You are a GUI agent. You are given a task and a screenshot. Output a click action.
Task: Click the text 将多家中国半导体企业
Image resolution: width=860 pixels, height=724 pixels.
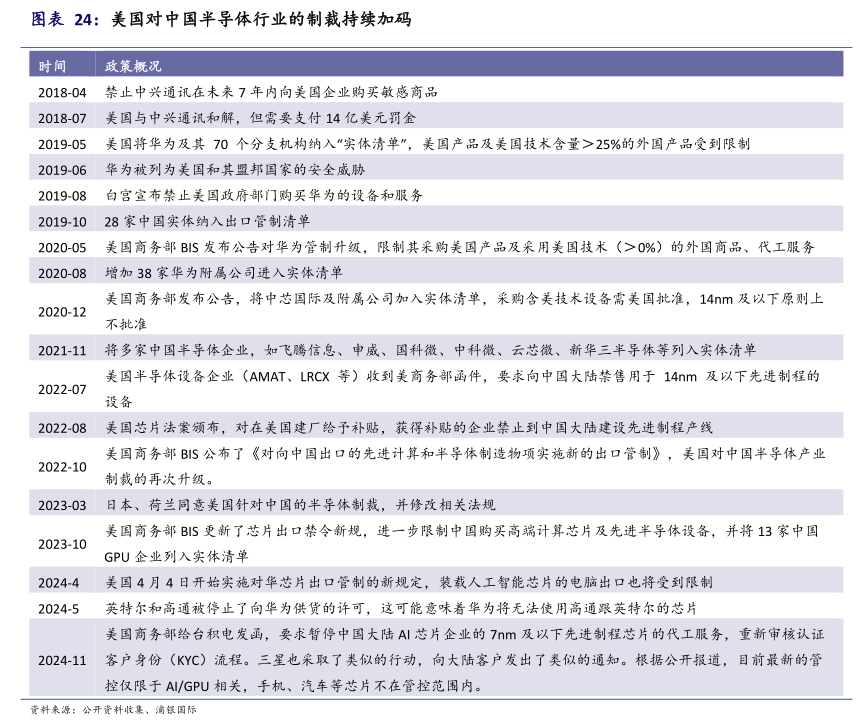coord(177,350)
